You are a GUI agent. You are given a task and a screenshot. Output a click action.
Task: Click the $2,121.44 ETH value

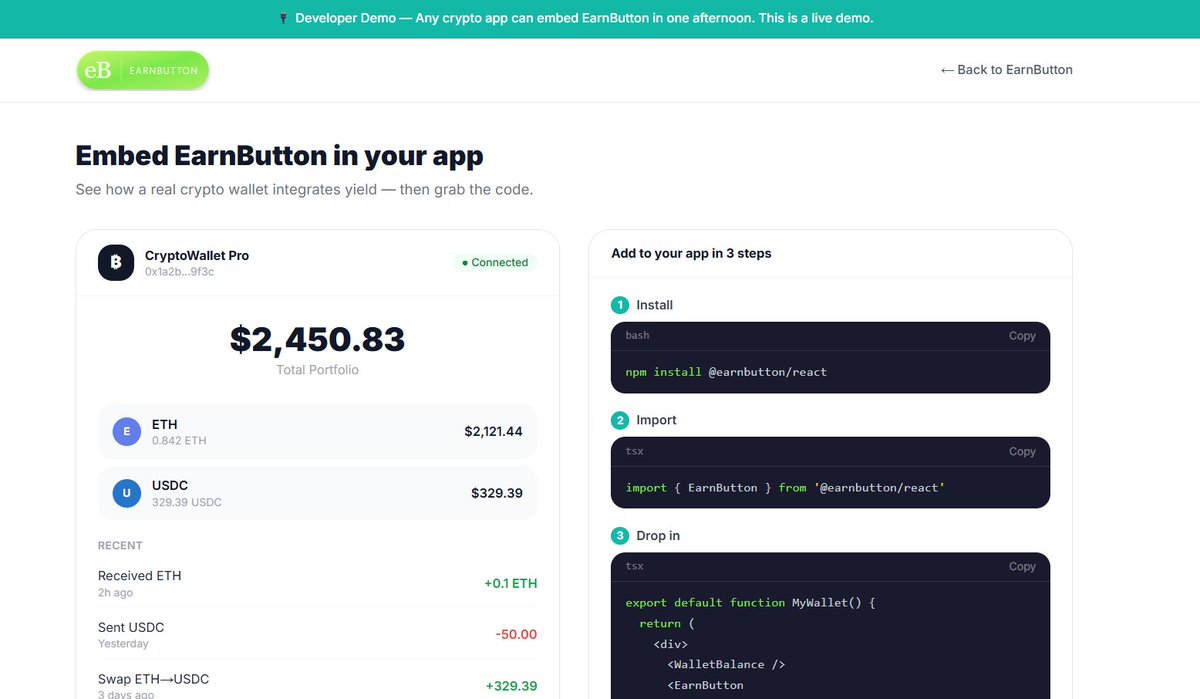pos(493,432)
